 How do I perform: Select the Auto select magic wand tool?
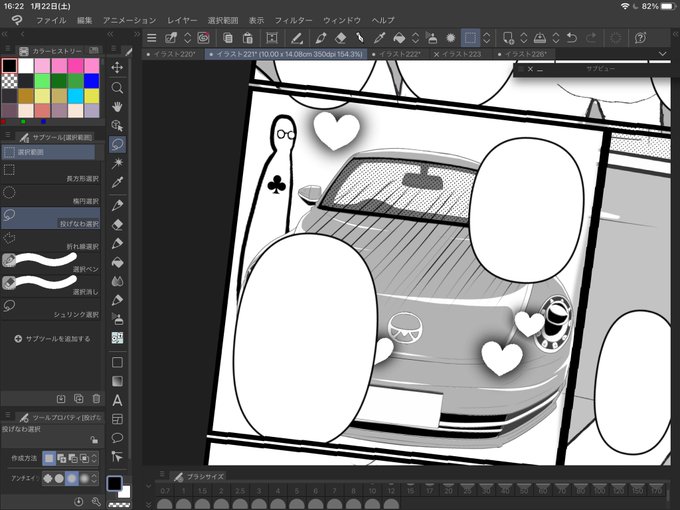pos(117,162)
